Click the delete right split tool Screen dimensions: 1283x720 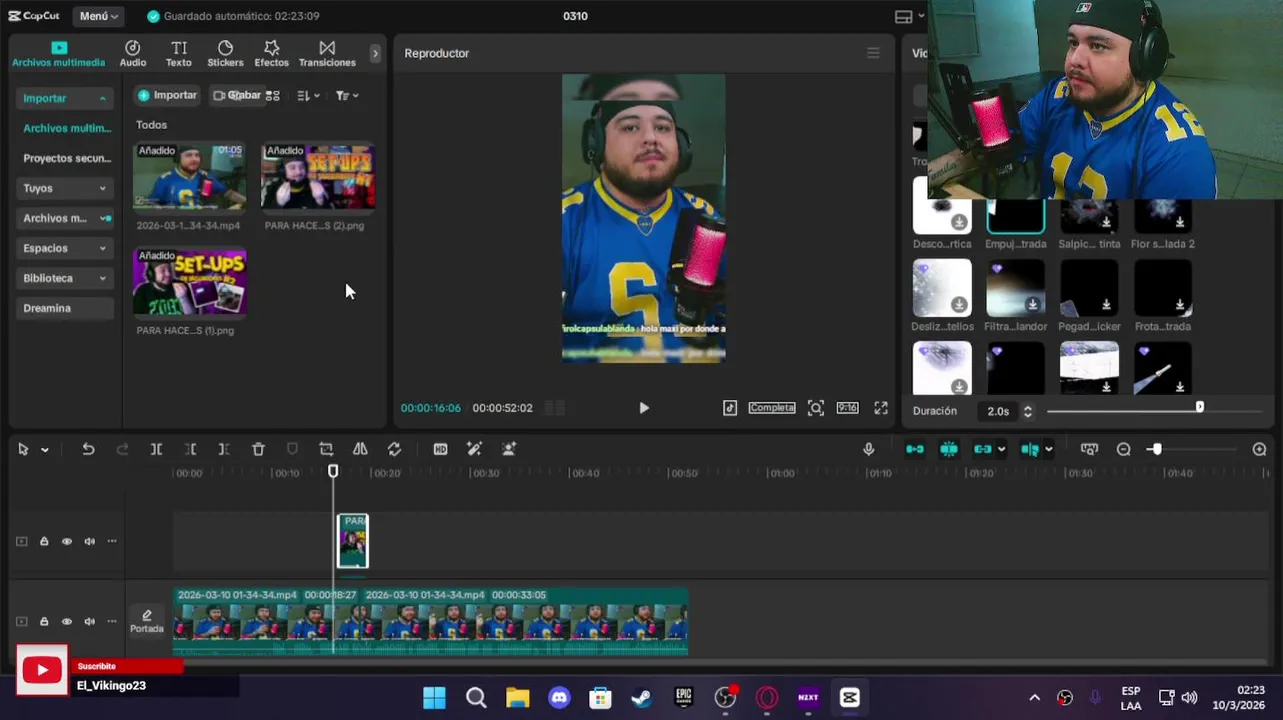tap(224, 449)
